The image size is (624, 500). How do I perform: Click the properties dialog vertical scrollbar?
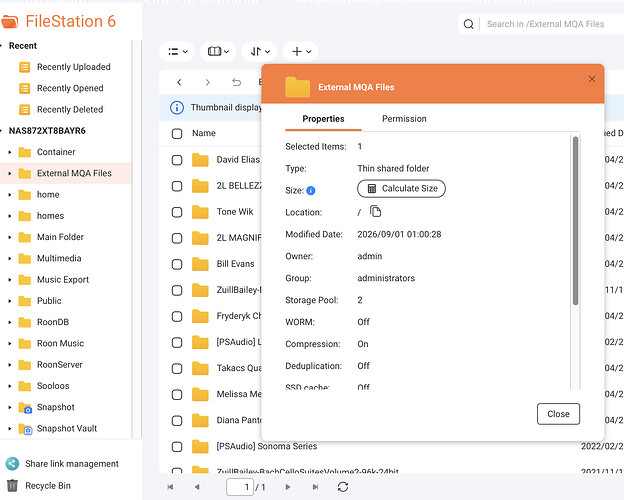[x=575, y=221]
